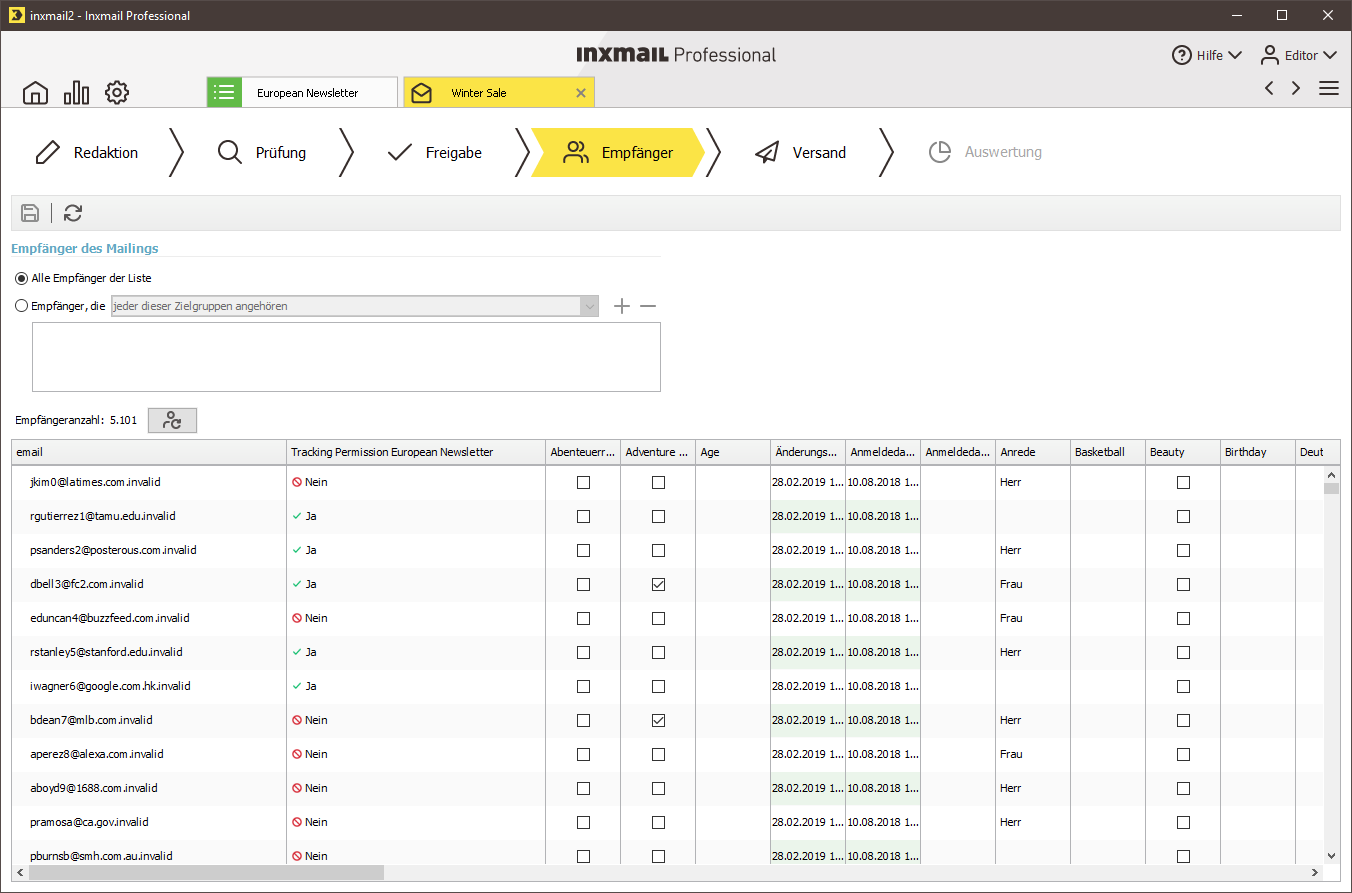The width and height of the screenshot is (1352, 893).
Task: Click the refresh icon in toolbar
Action: coord(73,212)
